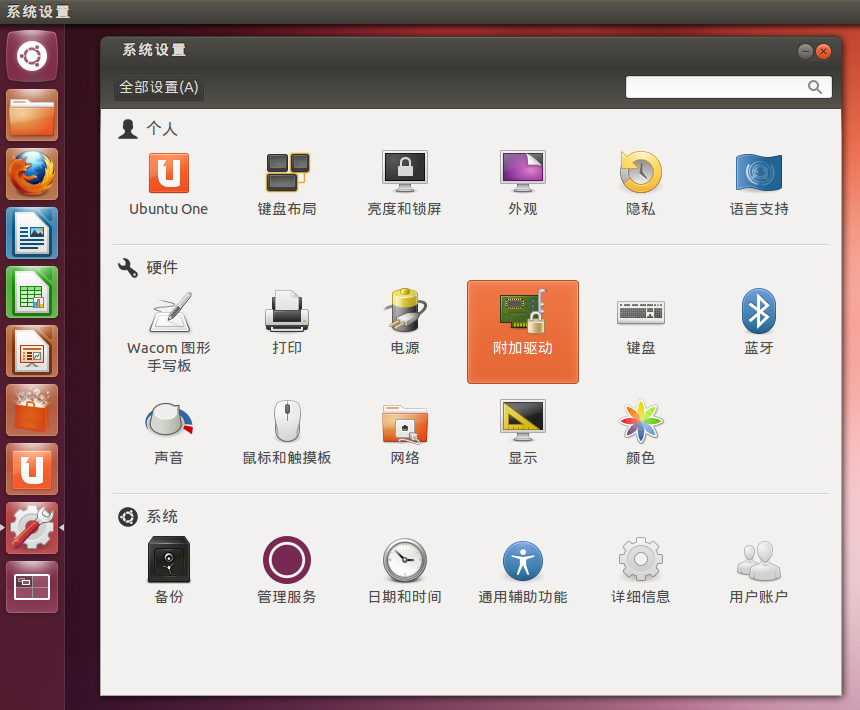Focus the settings search field

click(728, 87)
